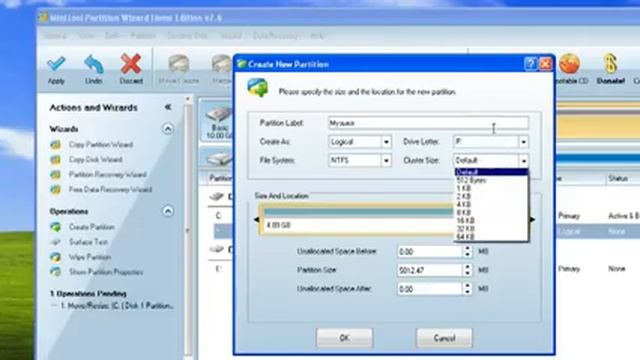The width and height of the screenshot is (640, 360).
Task: Close the Create New Partition dialog
Action: 545,64
